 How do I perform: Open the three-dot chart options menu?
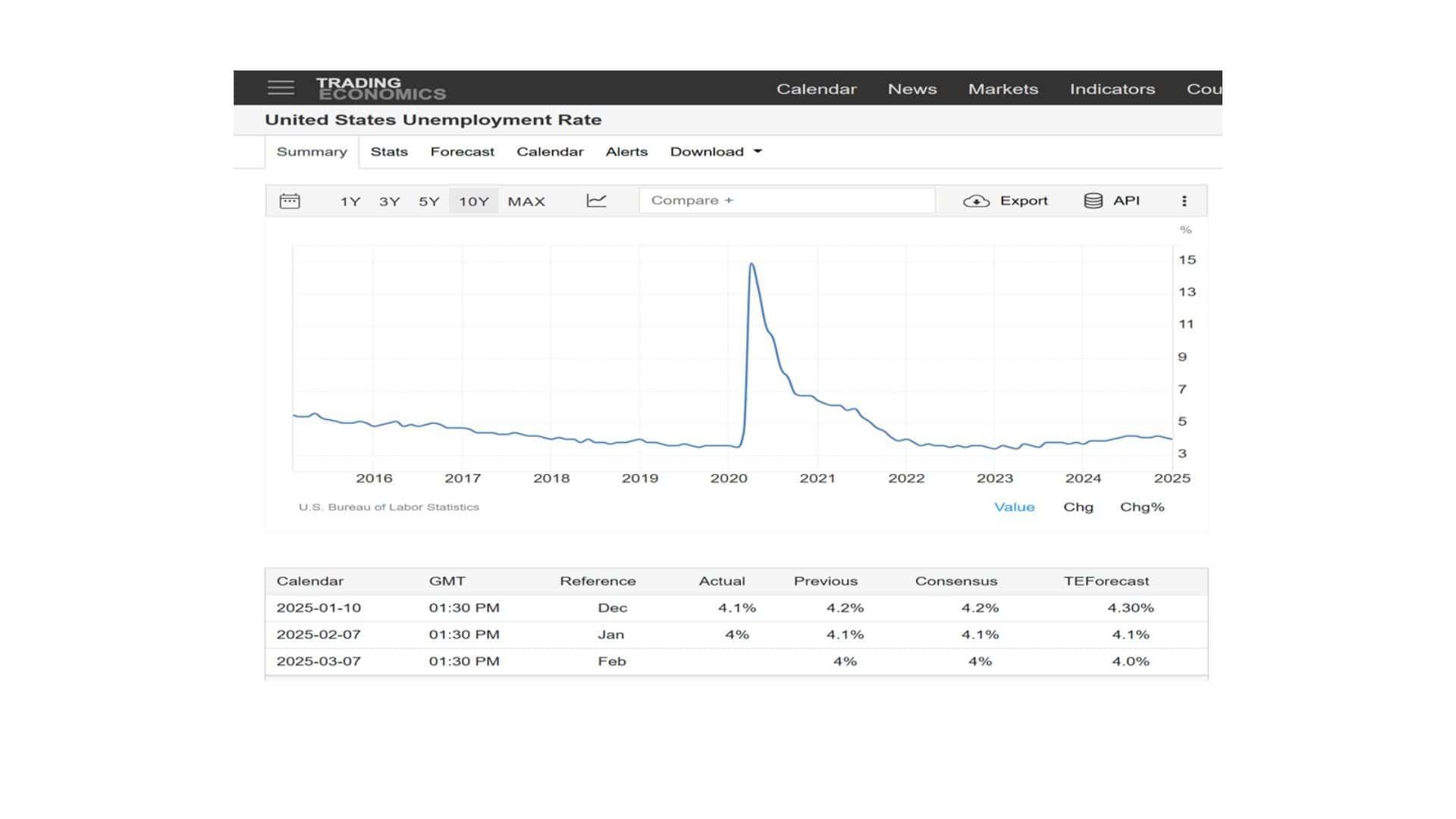tap(1184, 201)
